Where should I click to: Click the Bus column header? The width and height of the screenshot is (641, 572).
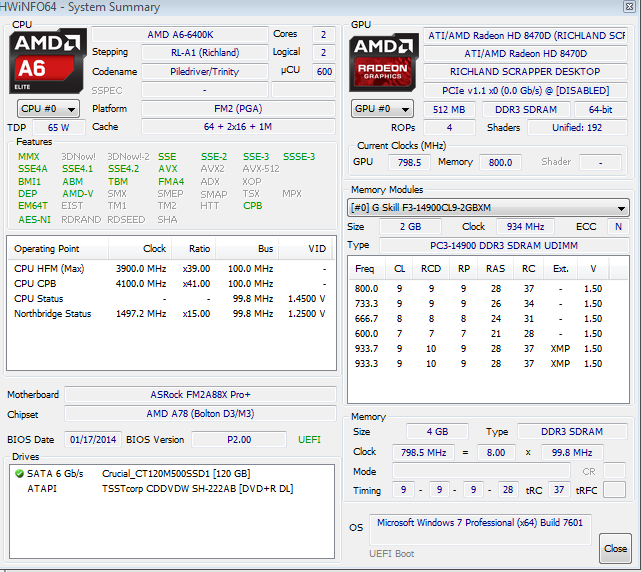pos(247,249)
